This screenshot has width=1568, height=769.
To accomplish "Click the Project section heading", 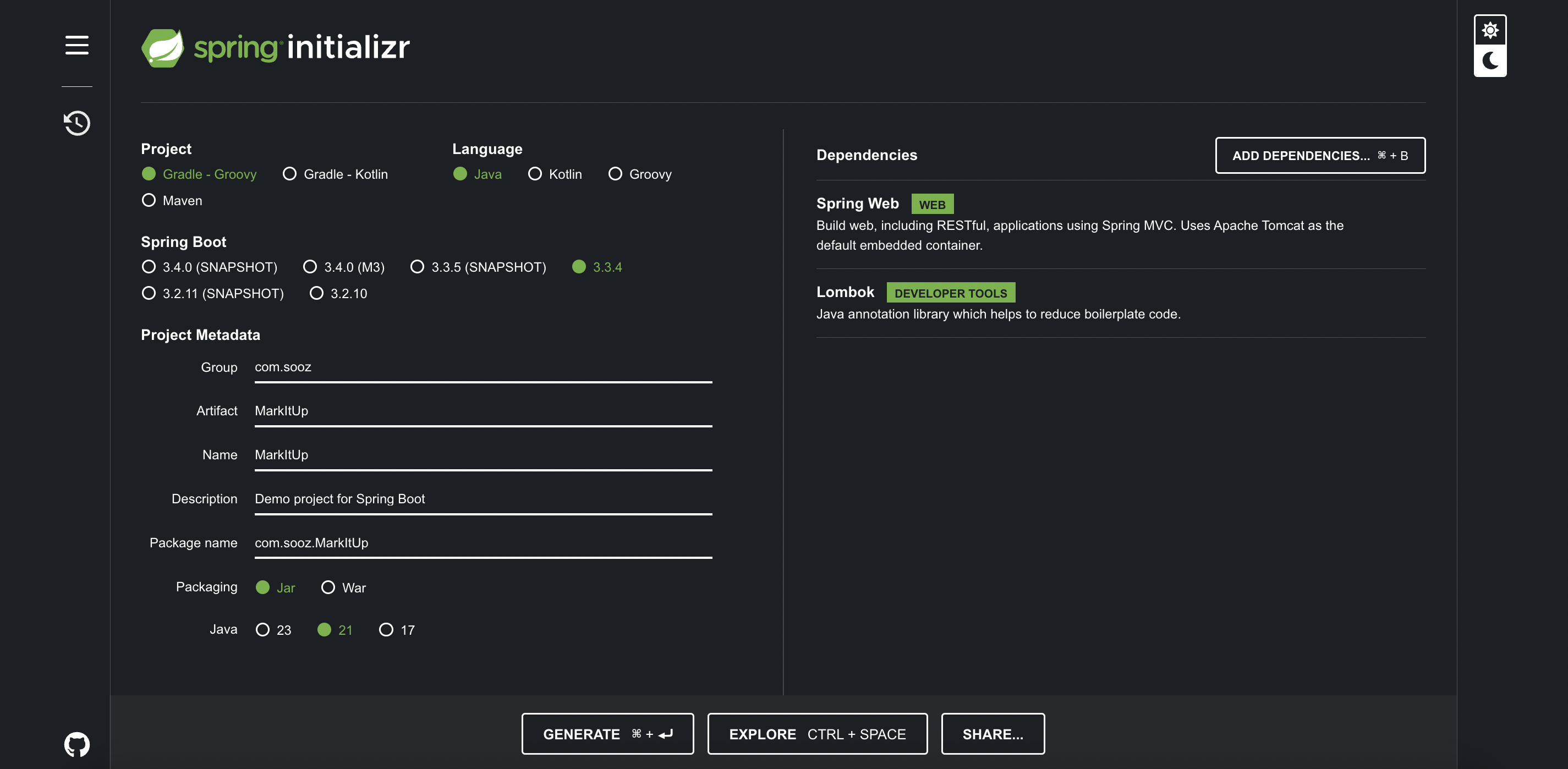I will coord(166,149).
